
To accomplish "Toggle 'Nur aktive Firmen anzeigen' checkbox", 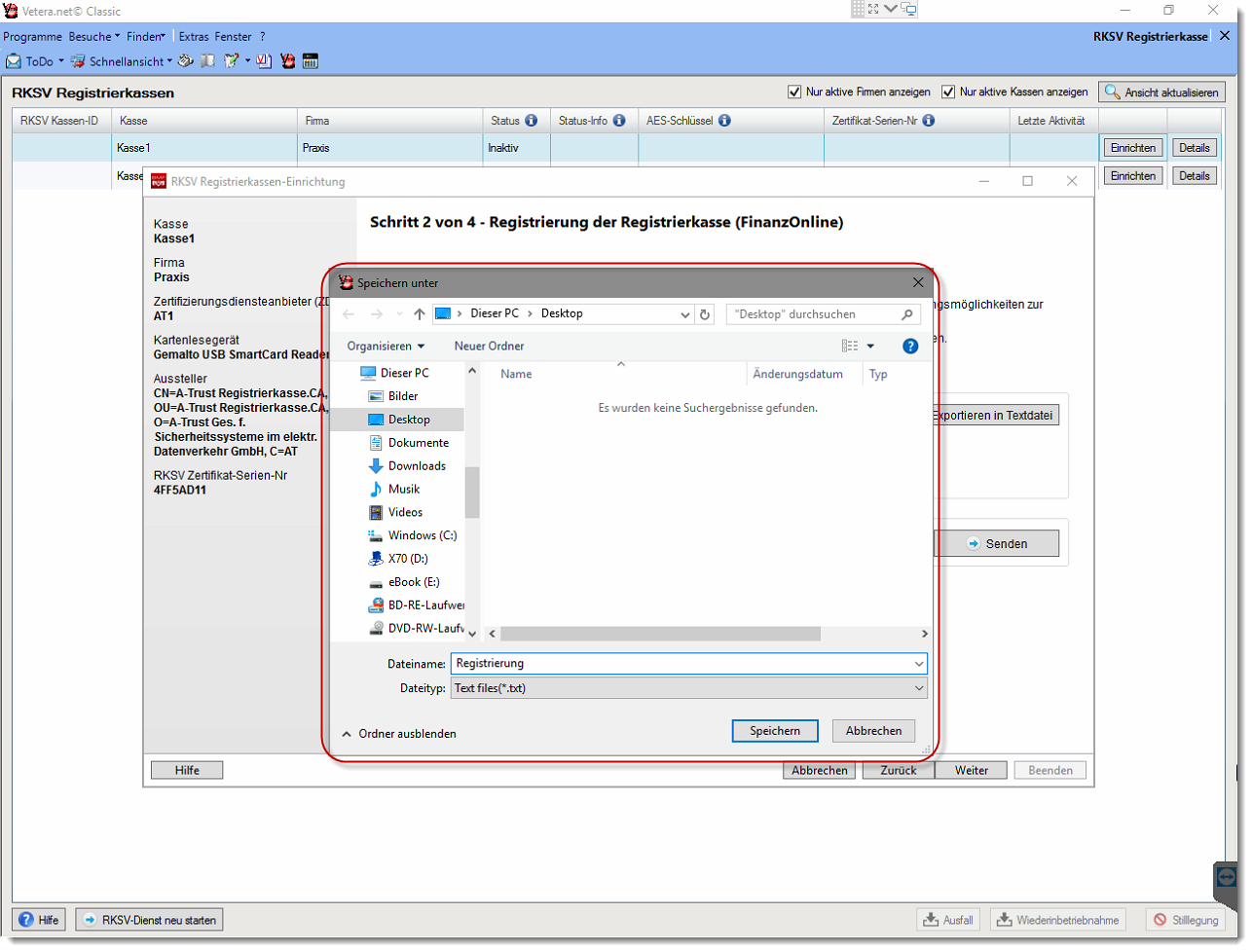I will (794, 92).
